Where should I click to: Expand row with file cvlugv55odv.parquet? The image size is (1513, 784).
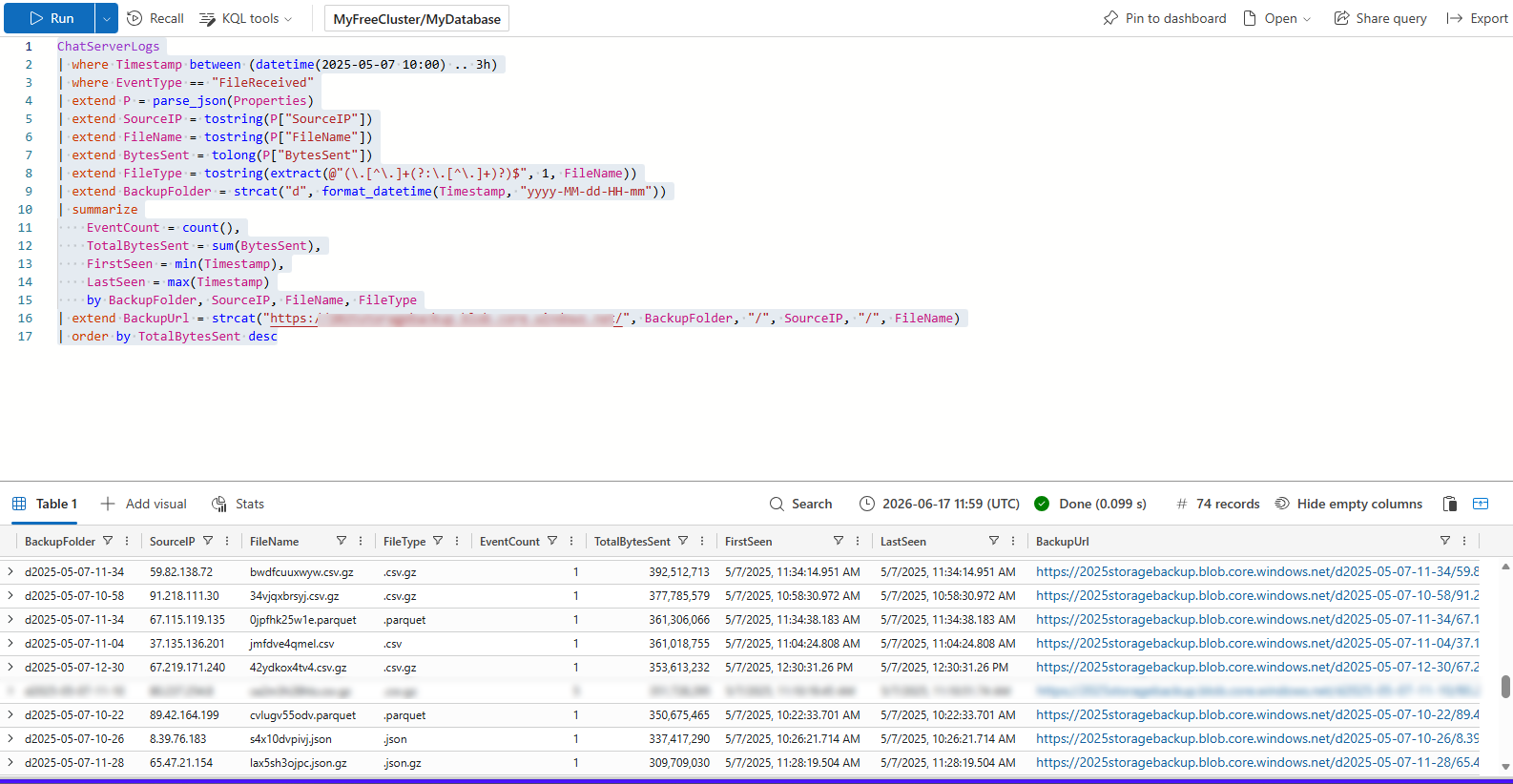(10, 715)
